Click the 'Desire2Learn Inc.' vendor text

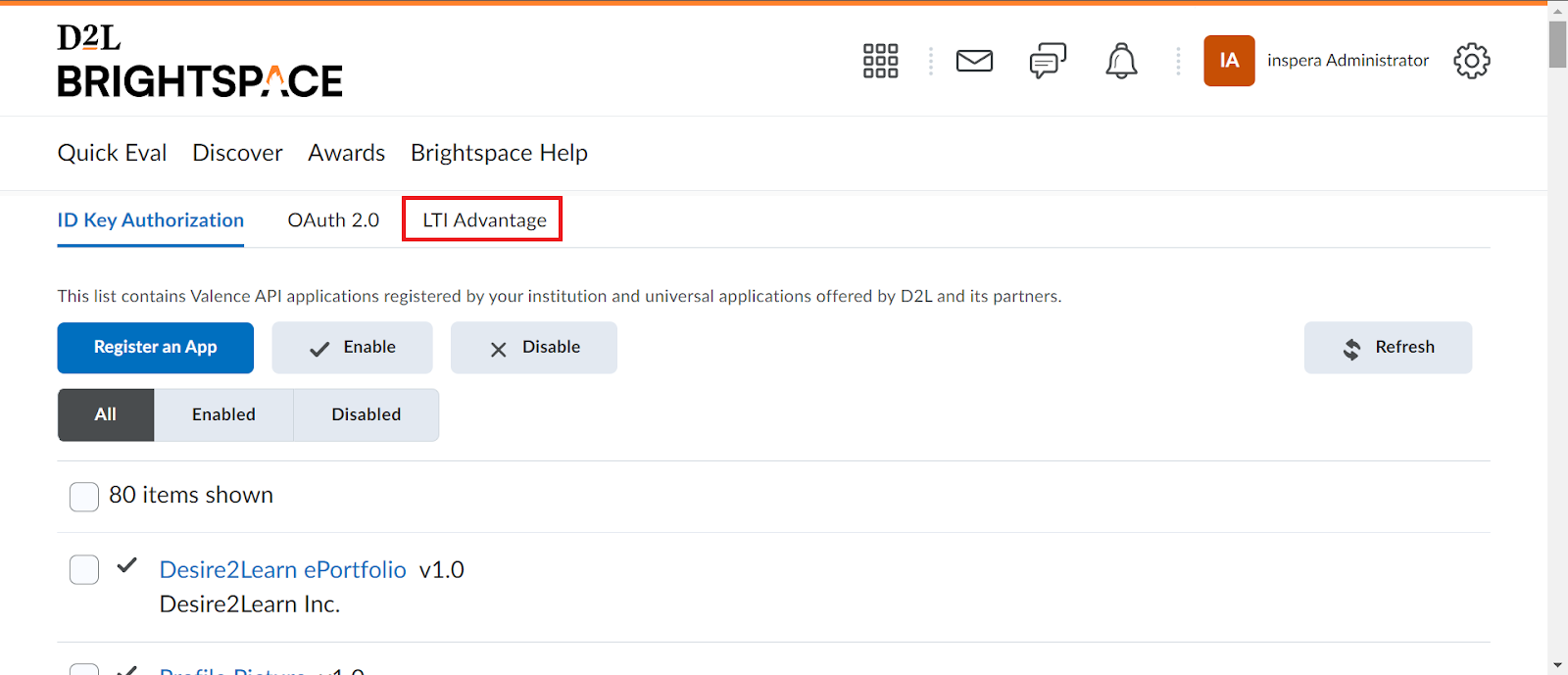250,604
